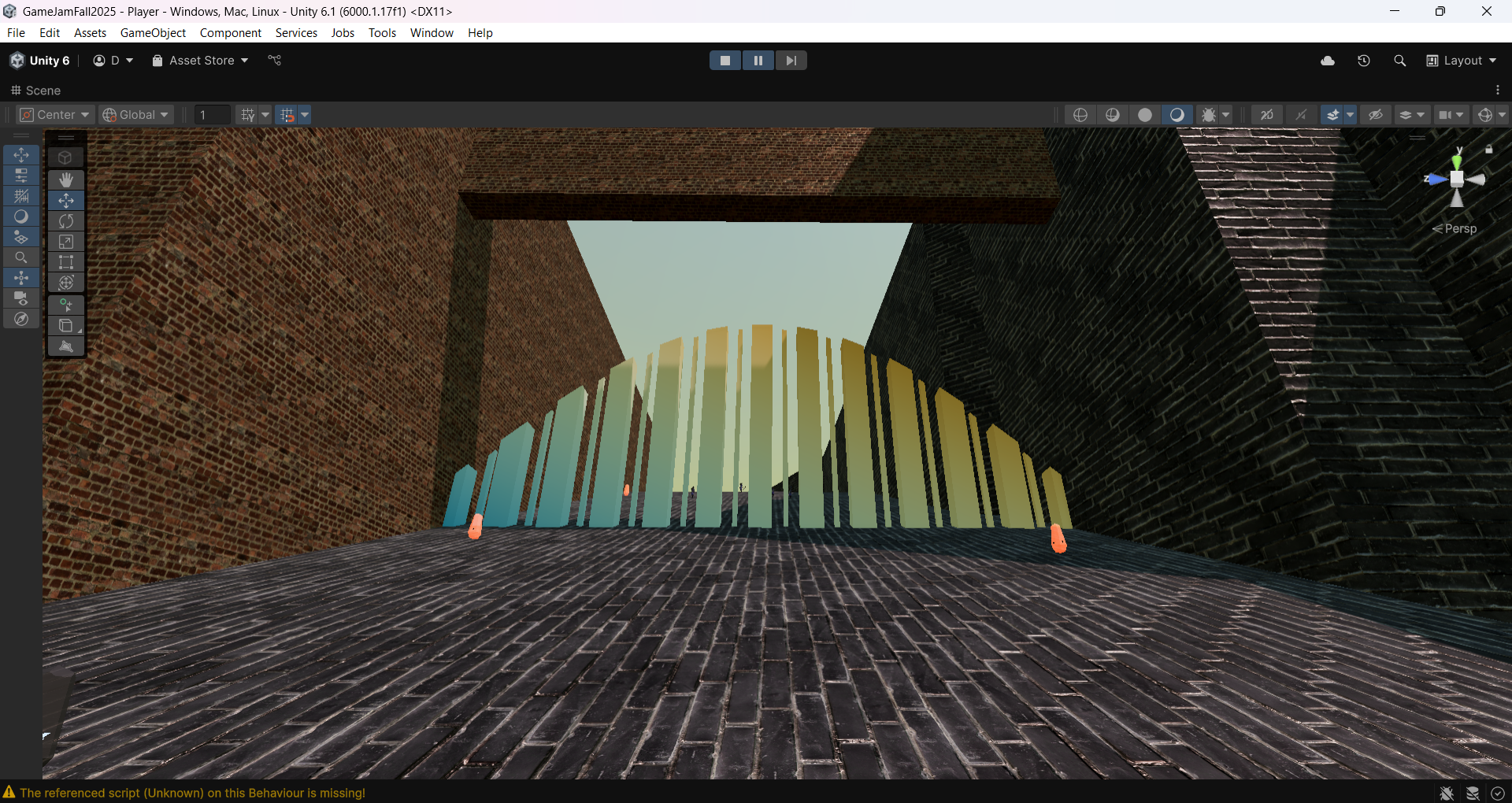Image resolution: width=1512 pixels, height=803 pixels.
Task: Stop play mode with the Play button
Action: tap(725, 61)
